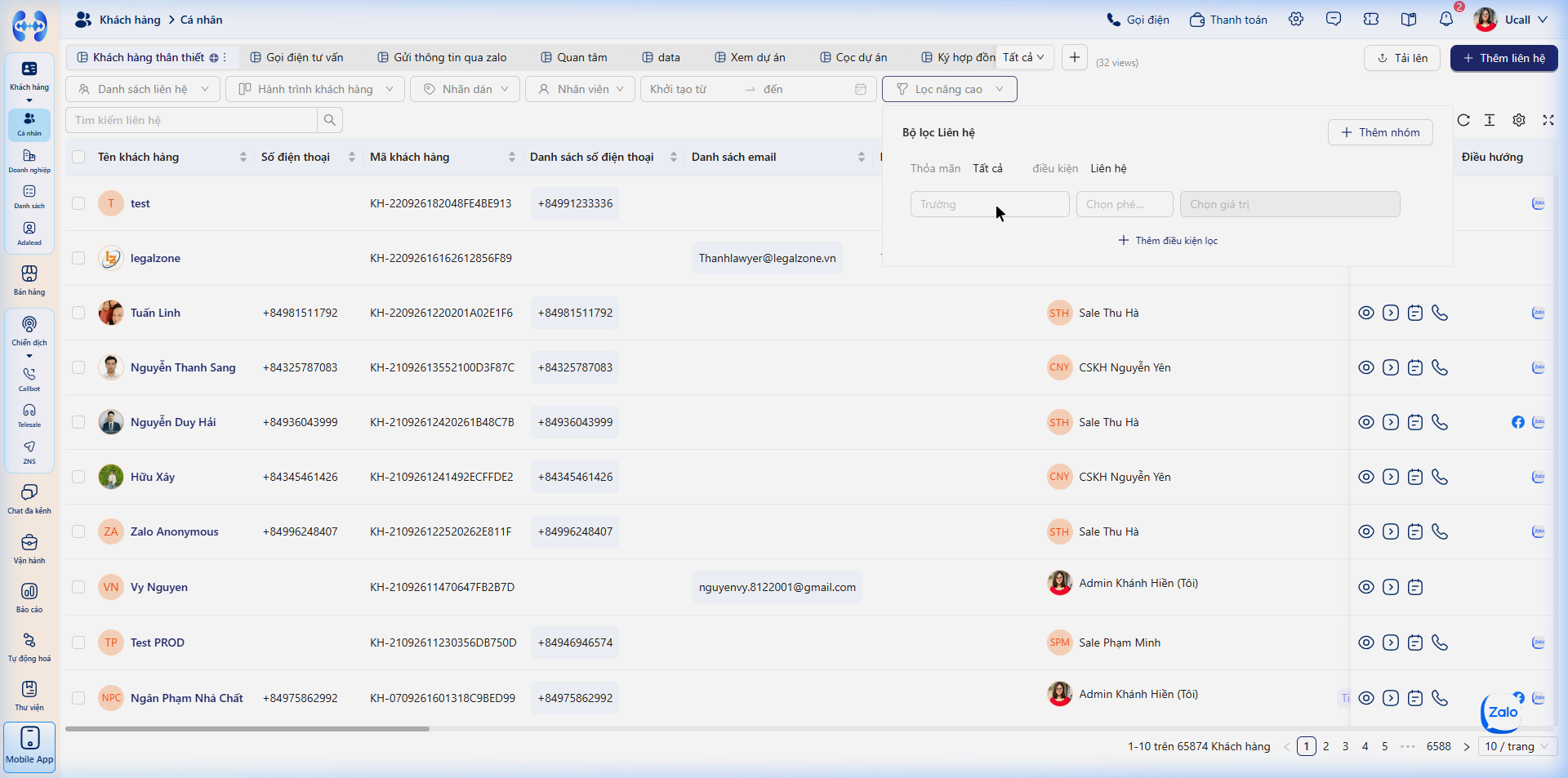This screenshot has width=1568, height=778.
Task: Click the search magnifier icon
Action: 330,120
